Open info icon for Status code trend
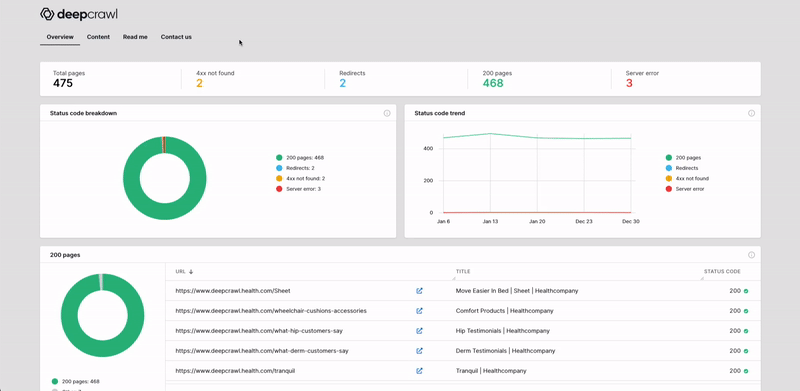Viewport: 800px width, 391px height. click(751, 113)
